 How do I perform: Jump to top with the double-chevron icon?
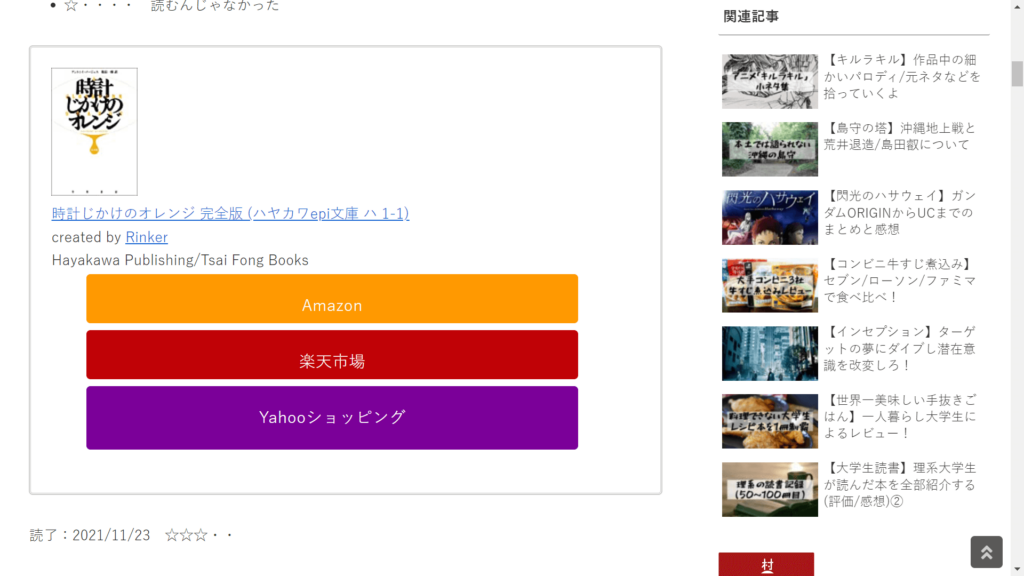pyautogui.click(x=986, y=552)
